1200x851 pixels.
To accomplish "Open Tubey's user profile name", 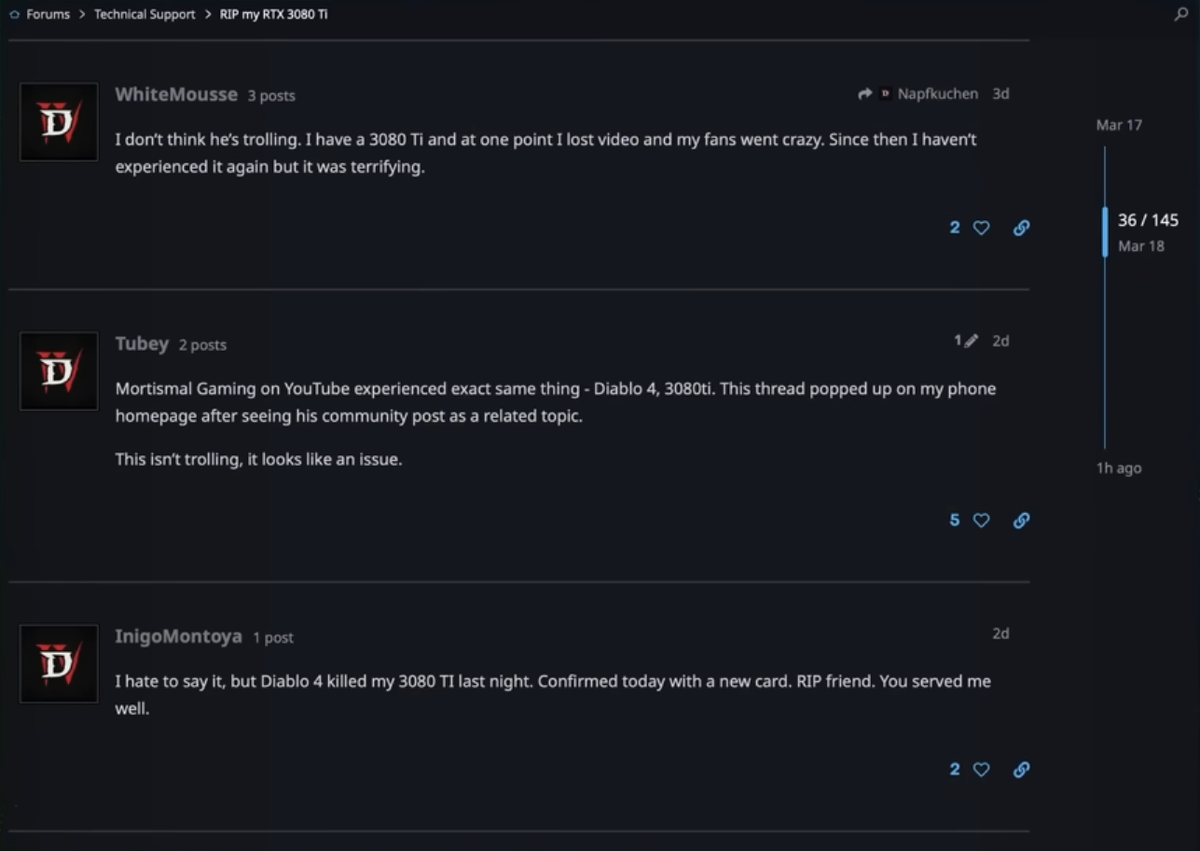I will click(142, 343).
